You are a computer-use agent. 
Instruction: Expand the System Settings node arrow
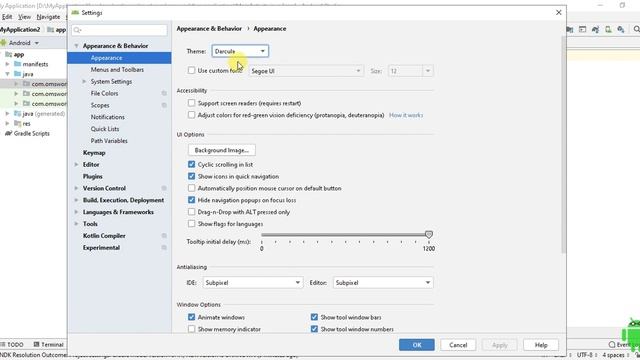tap(84, 82)
